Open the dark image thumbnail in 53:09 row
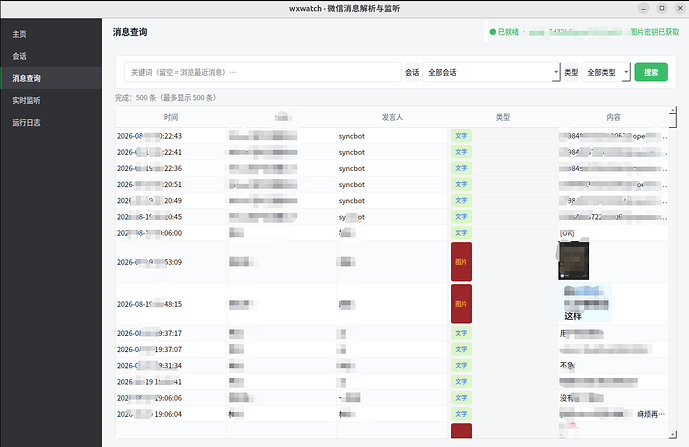 coord(574,261)
